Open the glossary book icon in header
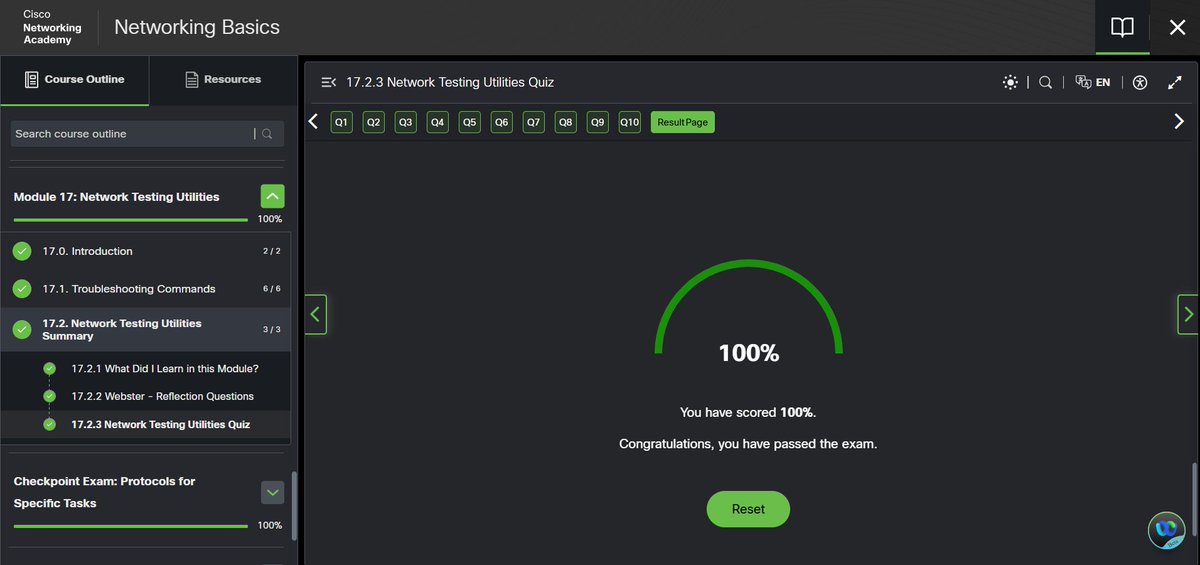1200x565 pixels. 1122,27
